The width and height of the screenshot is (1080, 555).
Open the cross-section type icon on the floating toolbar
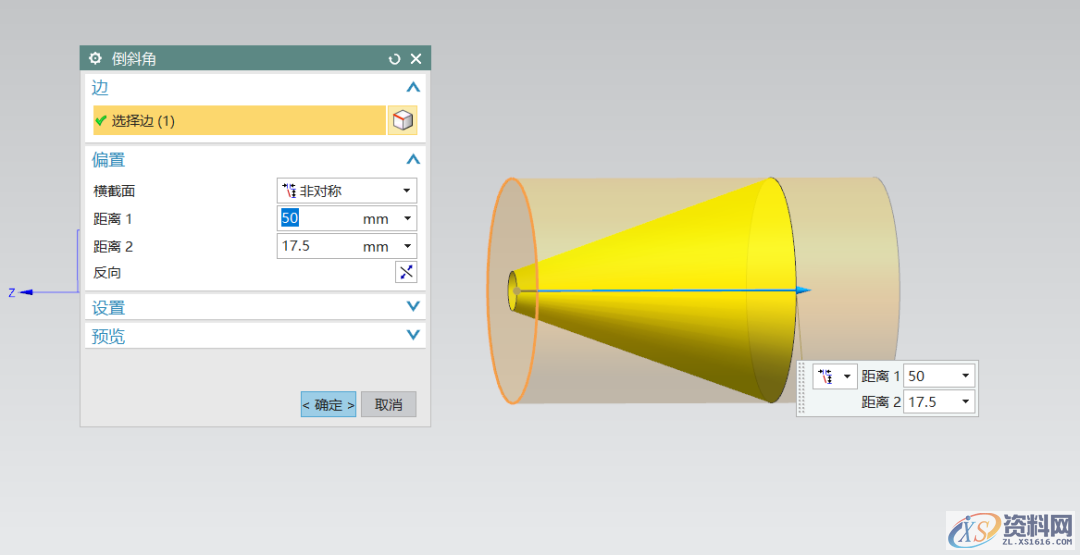point(832,376)
